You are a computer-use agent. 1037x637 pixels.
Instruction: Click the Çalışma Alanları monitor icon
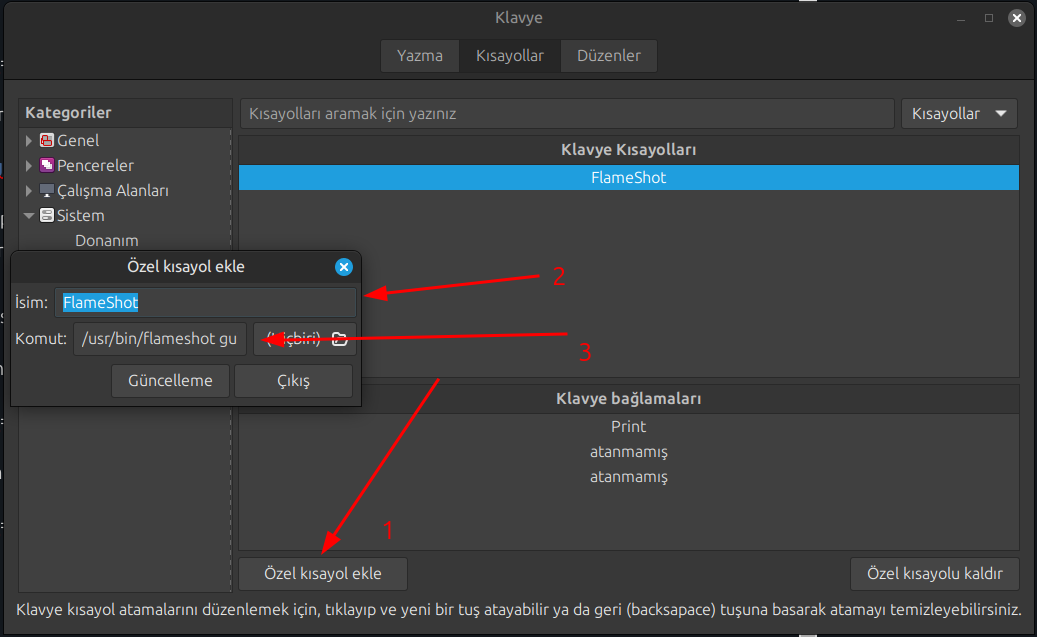(47, 191)
